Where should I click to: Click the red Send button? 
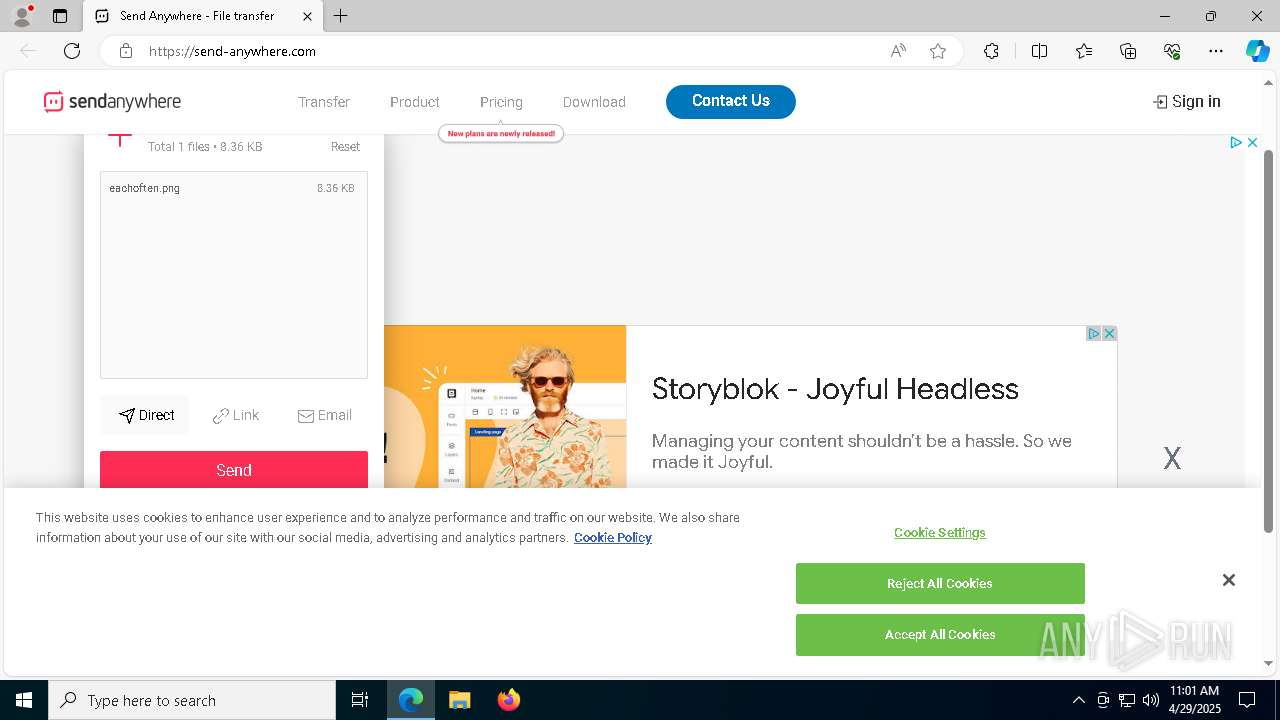tap(234, 470)
